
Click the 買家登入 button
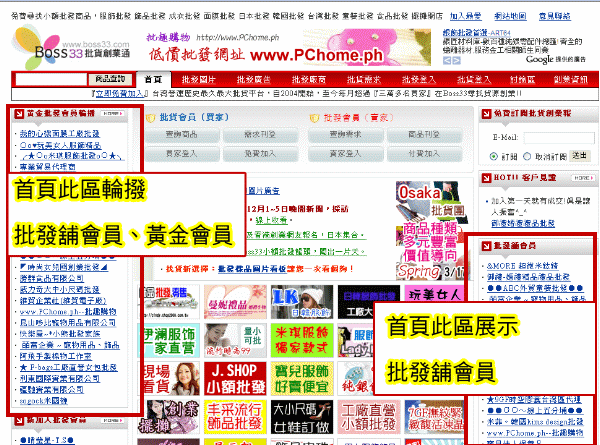pos(182,154)
